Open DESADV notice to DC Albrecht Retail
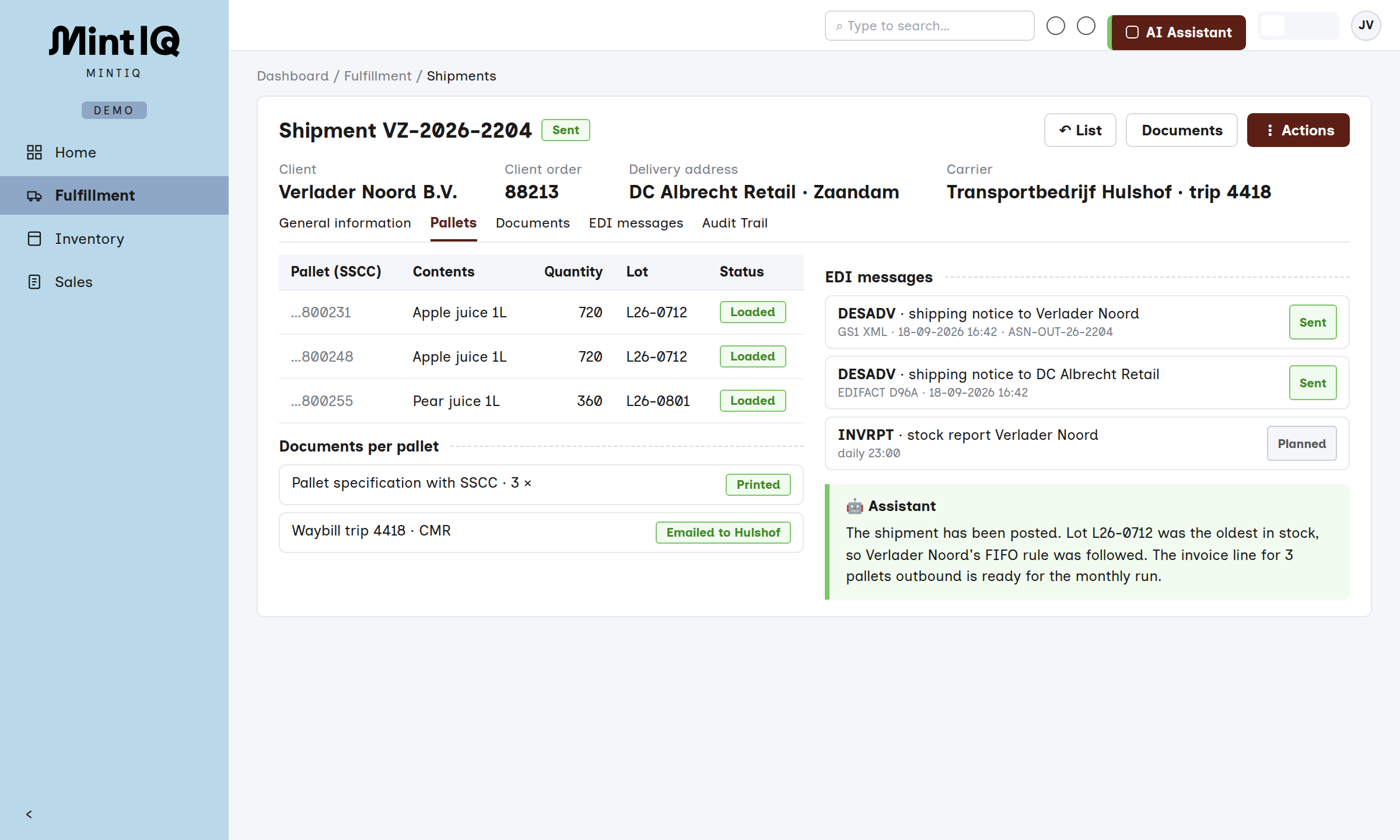 tap(1087, 383)
